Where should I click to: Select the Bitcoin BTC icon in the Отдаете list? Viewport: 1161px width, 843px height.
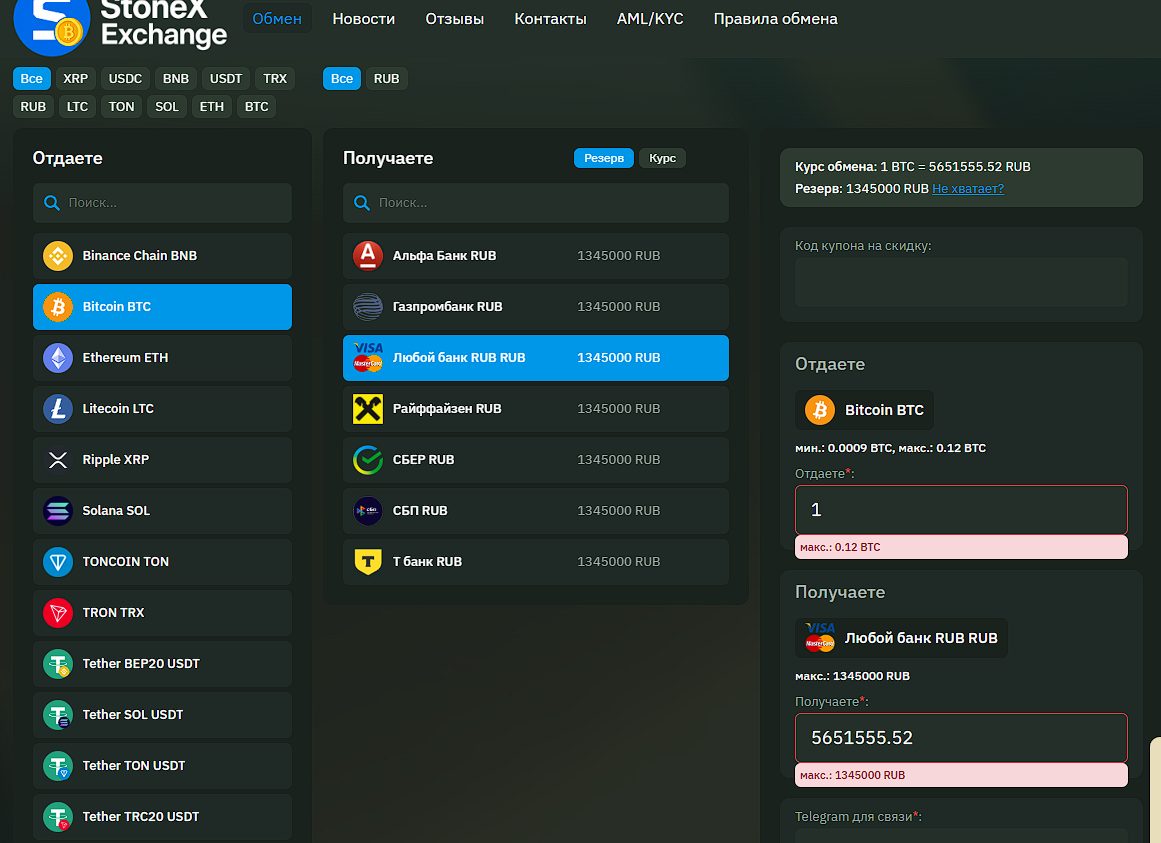click(x=58, y=307)
